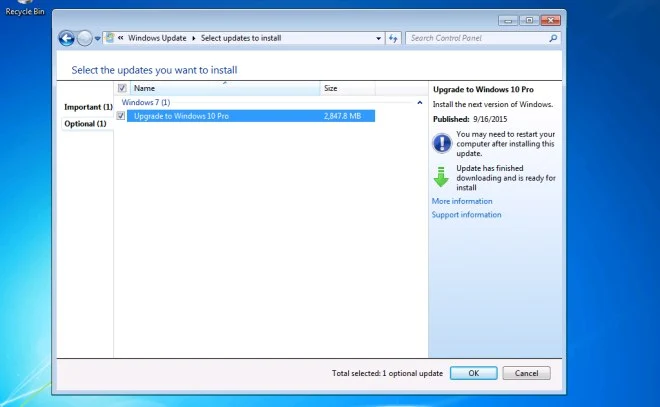The width and height of the screenshot is (660, 407).
Task: Select the Upgrade to Windows 10 Pro row
Action: pos(251,116)
